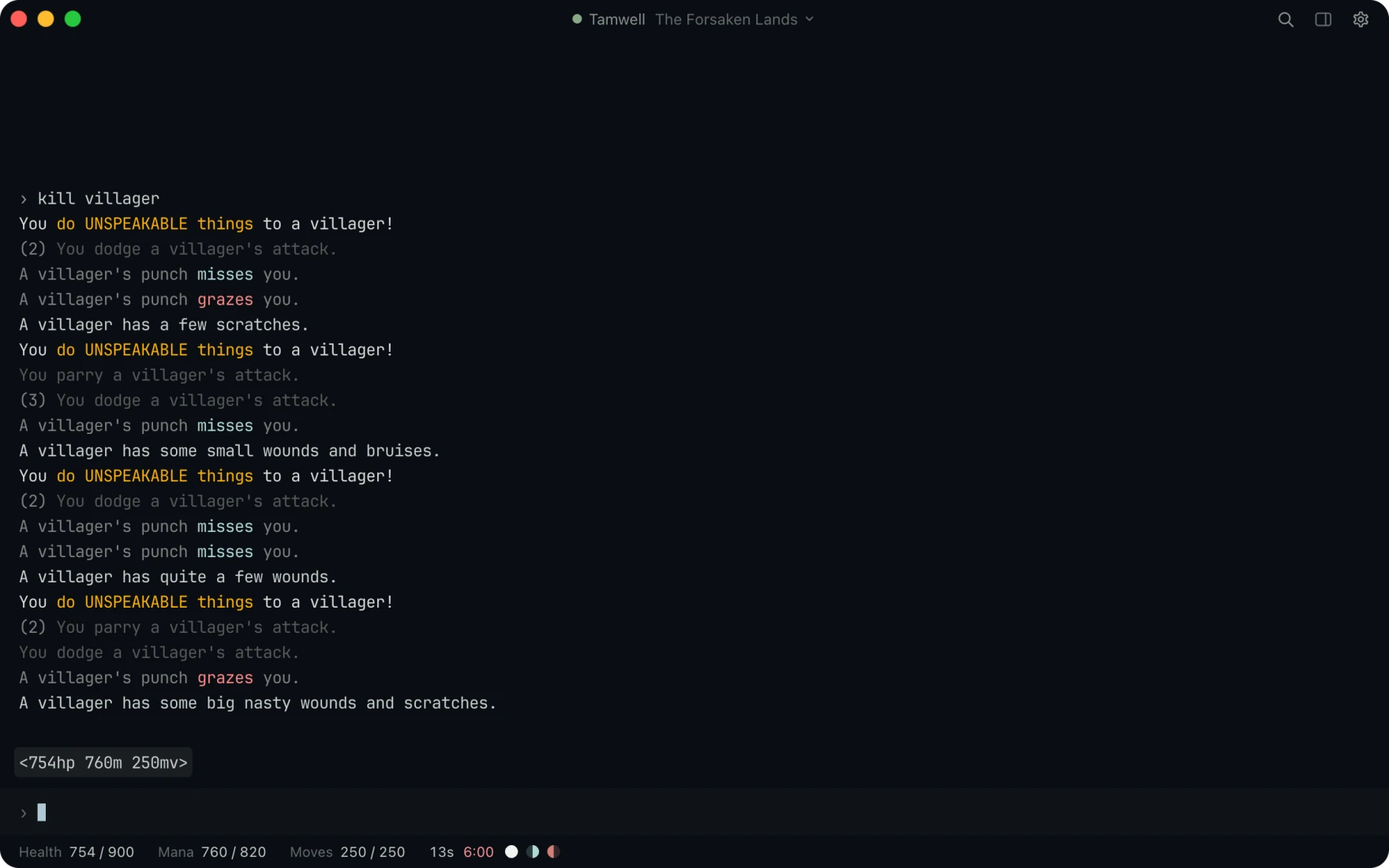Click the white full moon indicator
Screen dimensions: 1389x868
(x=511, y=851)
